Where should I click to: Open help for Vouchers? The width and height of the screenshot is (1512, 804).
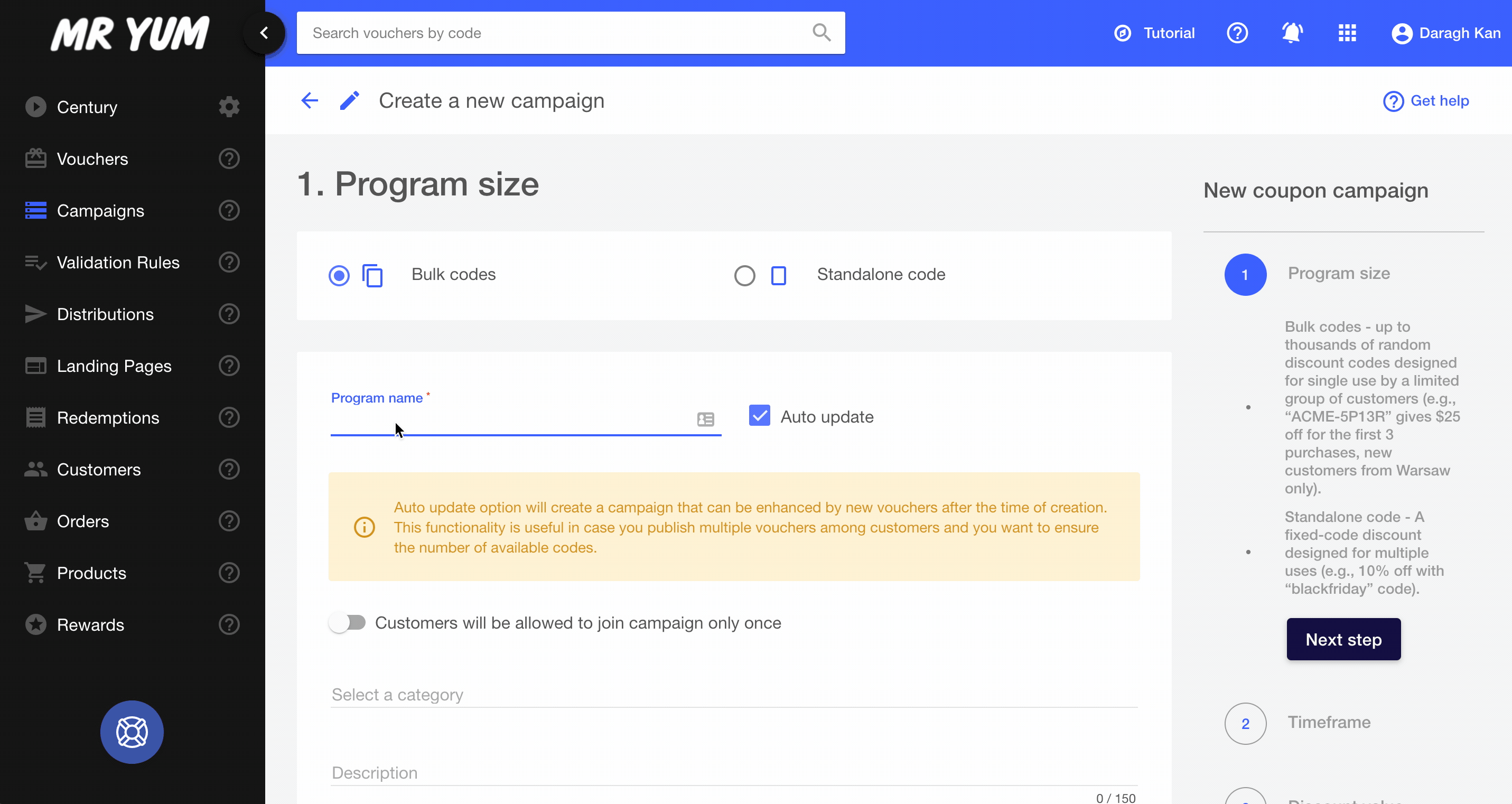coord(229,158)
